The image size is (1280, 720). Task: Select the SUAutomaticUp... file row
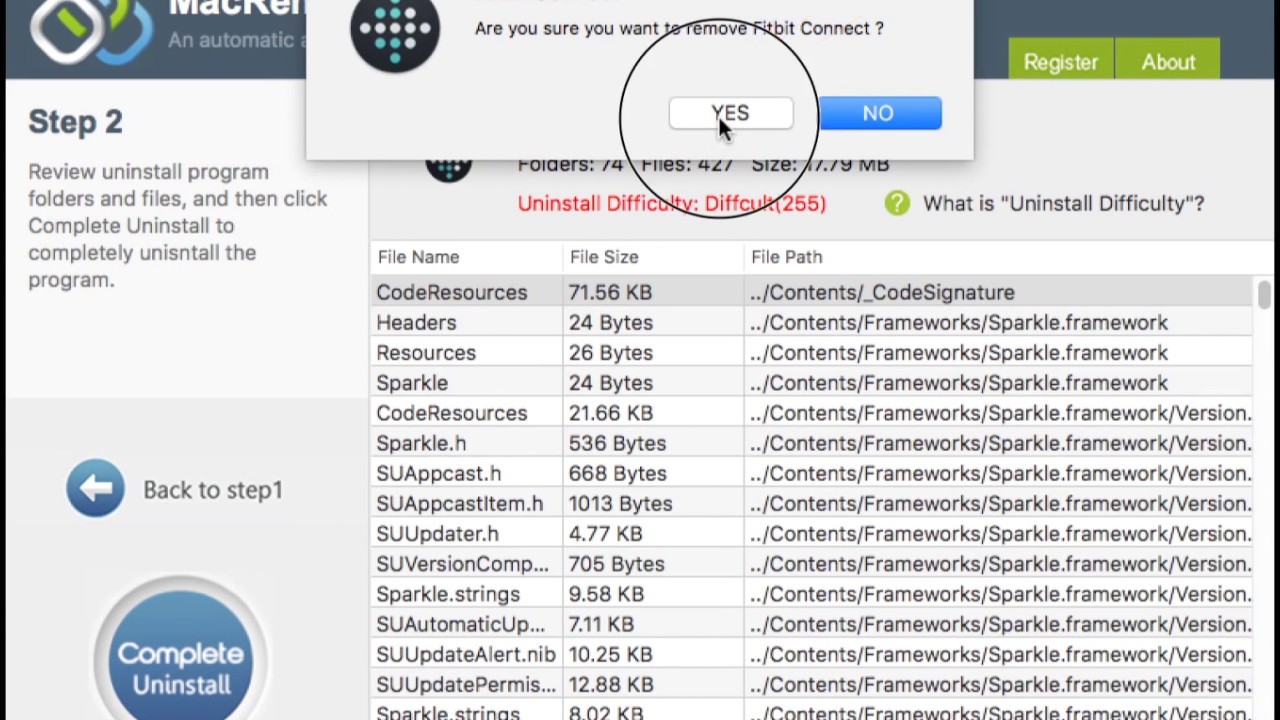pyautogui.click(x=812, y=624)
